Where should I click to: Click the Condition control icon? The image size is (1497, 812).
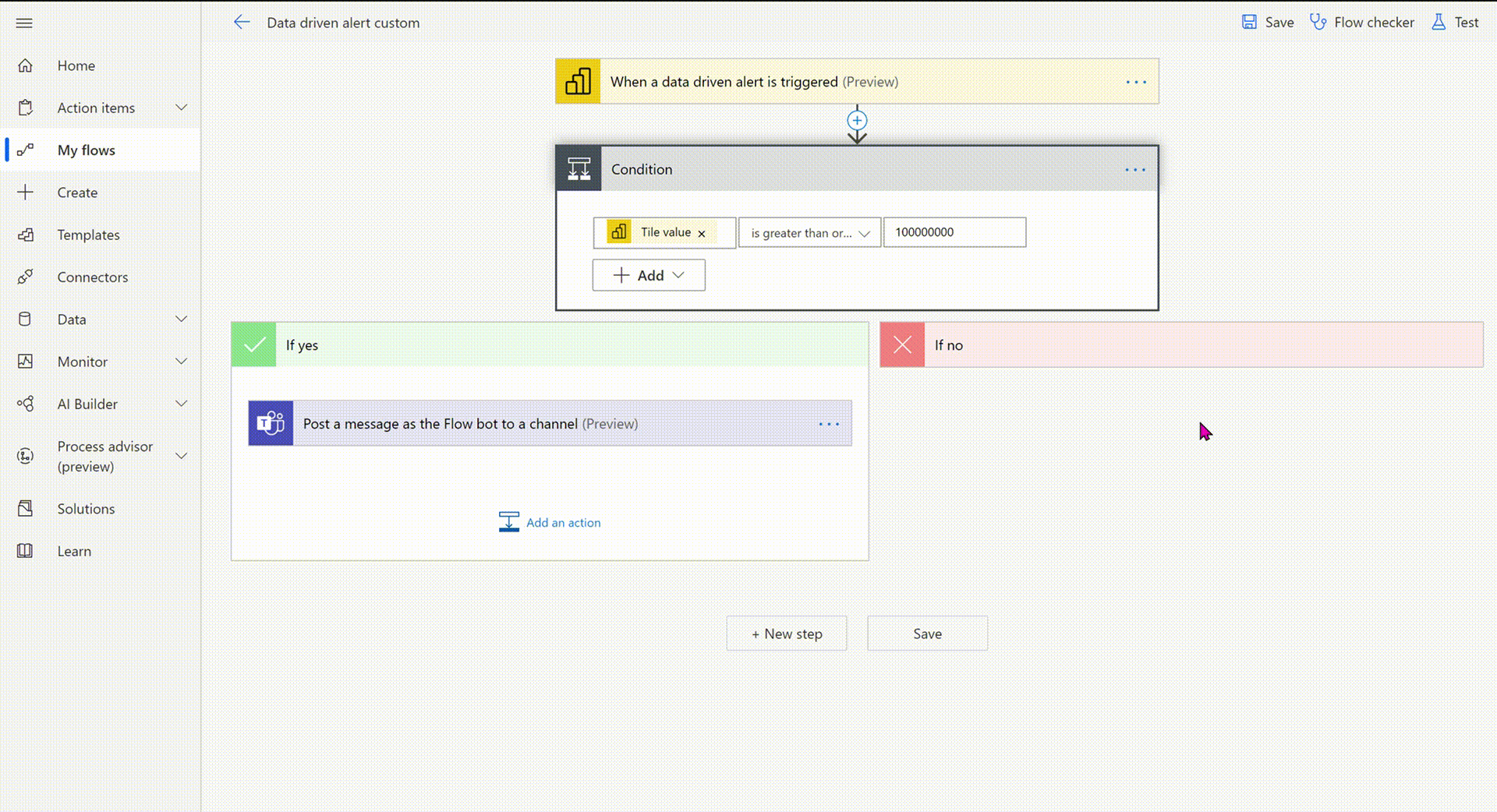pyautogui.click(x=579, y=168)
